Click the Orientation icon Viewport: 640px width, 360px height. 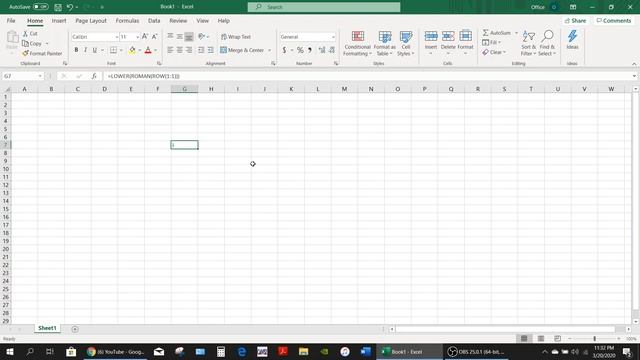(201, 37)
